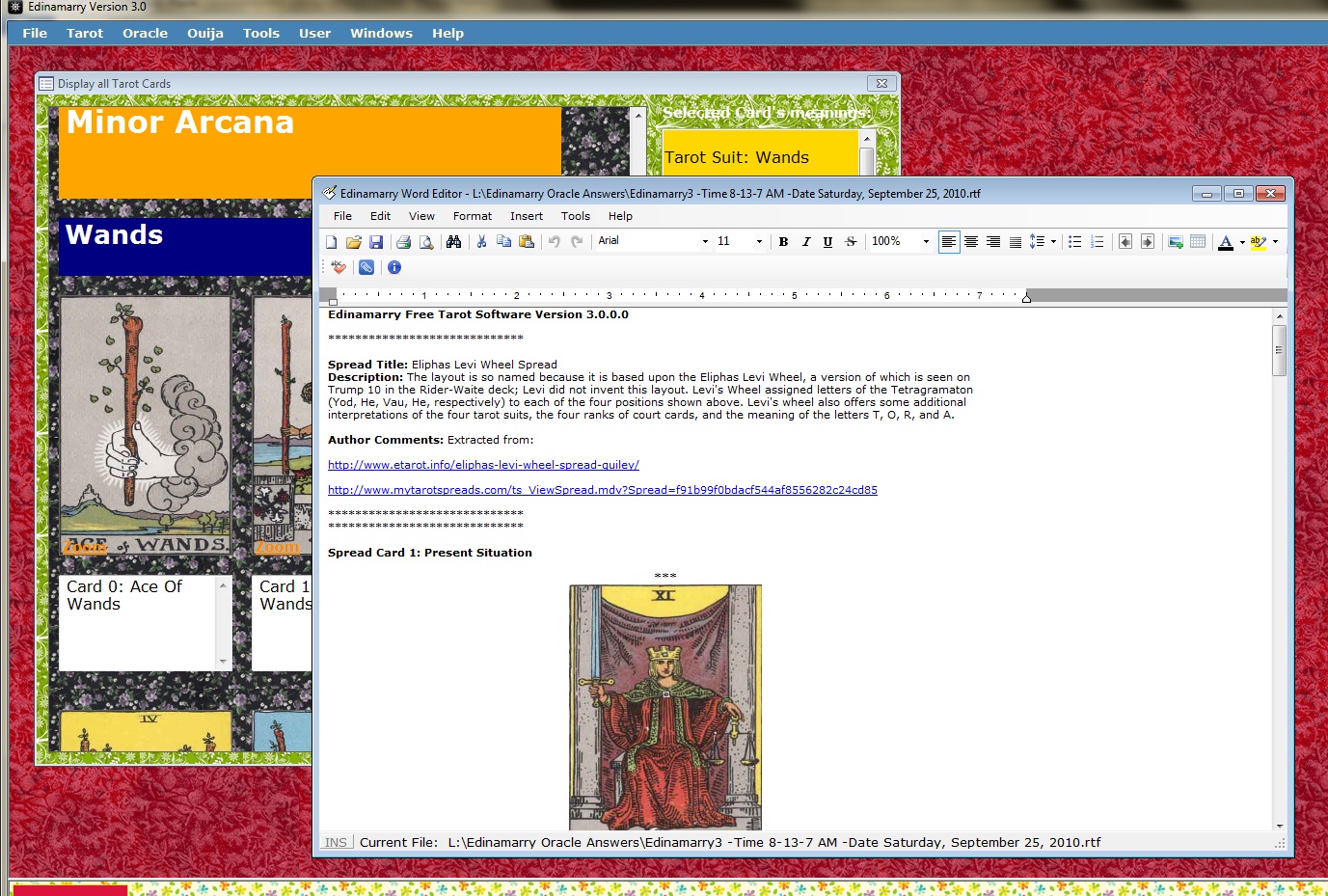Toggle bold formatting
The height and width of the screenshot is (896, 1328).
click(783, 242)
